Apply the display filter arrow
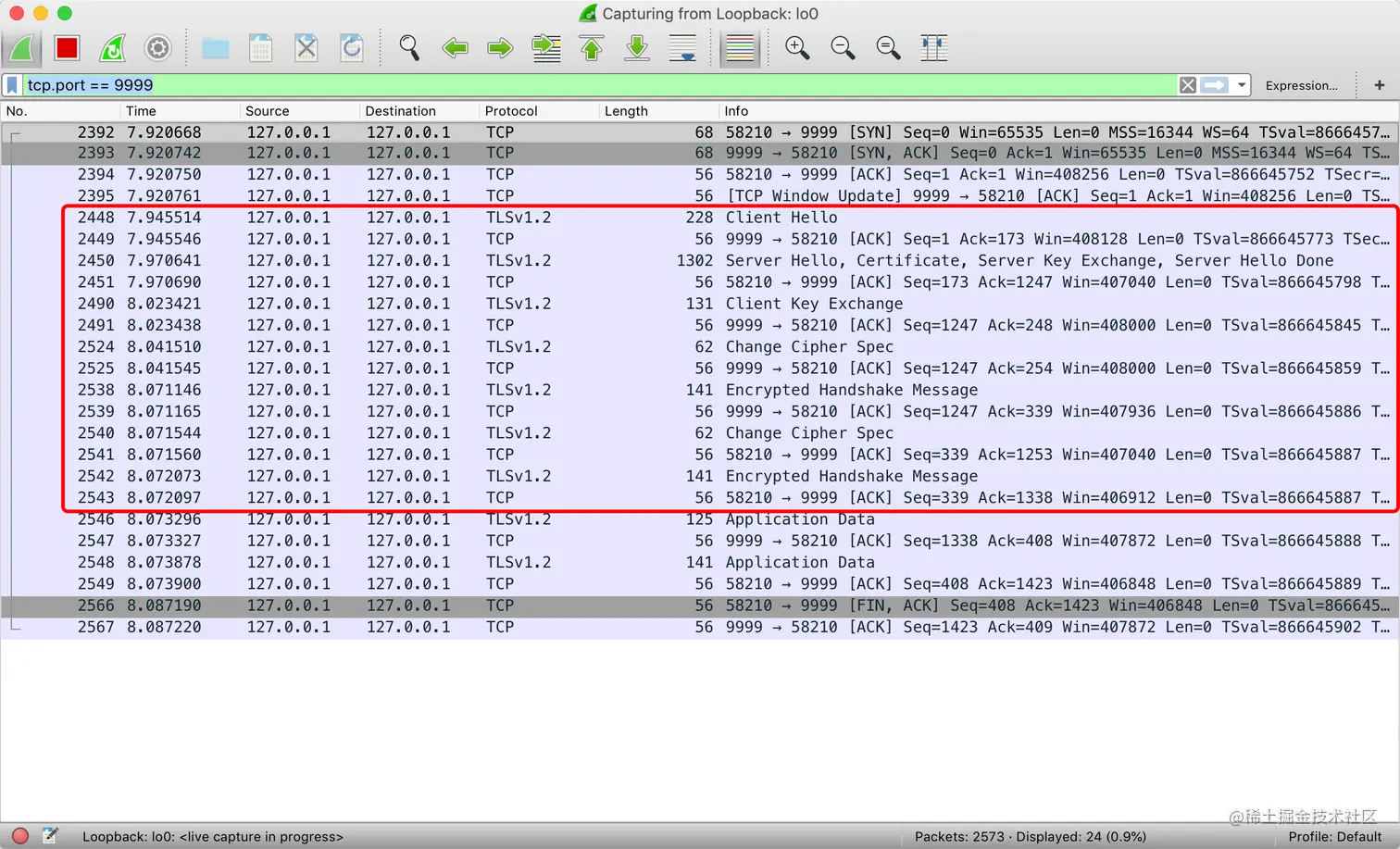 pyautogui.click(x=1214, y=85)
